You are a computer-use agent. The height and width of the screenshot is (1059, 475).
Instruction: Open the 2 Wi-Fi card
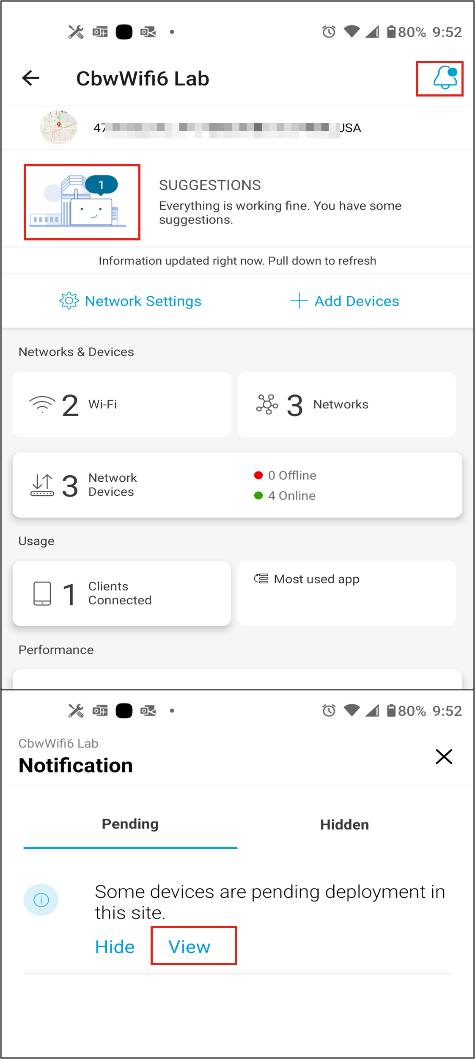(x=122, y=405)
